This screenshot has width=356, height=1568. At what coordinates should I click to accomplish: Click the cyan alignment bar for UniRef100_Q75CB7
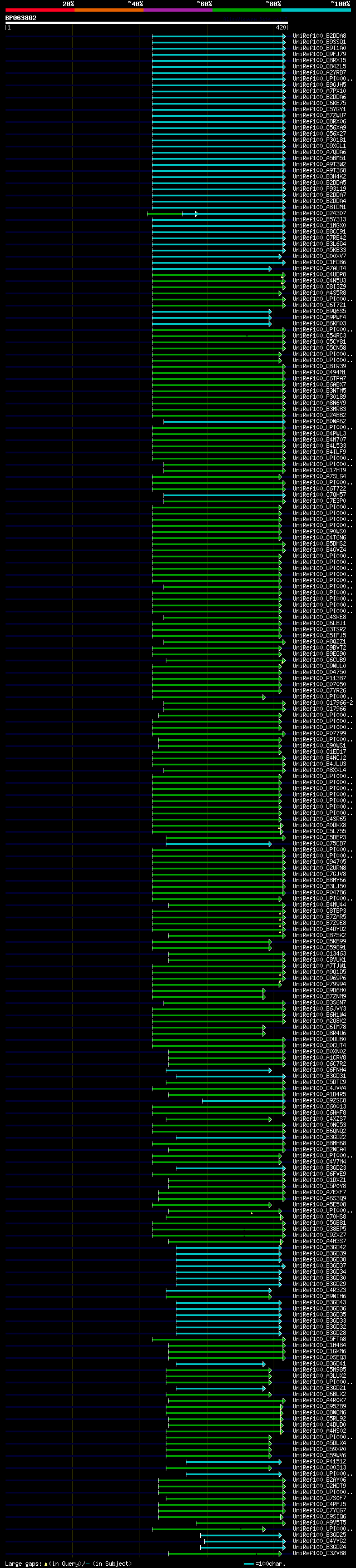219,844
